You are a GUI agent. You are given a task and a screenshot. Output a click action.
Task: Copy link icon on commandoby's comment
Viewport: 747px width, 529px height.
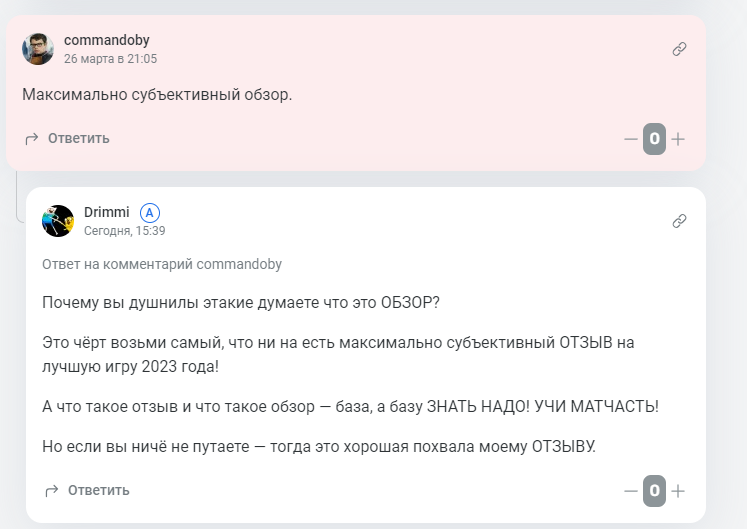[x=679, y=49]
